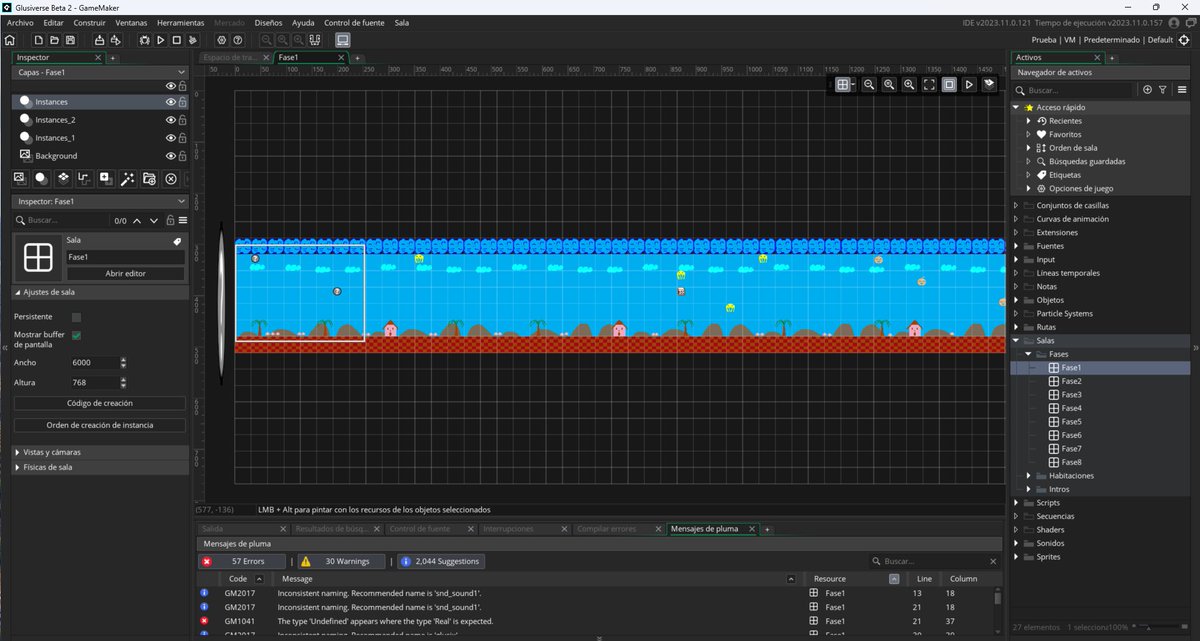Image resolution: width=1200 pixels, height=641 pixels.
Task: Enable the Persistente checkbox
Action: click(x=77, y=317)
